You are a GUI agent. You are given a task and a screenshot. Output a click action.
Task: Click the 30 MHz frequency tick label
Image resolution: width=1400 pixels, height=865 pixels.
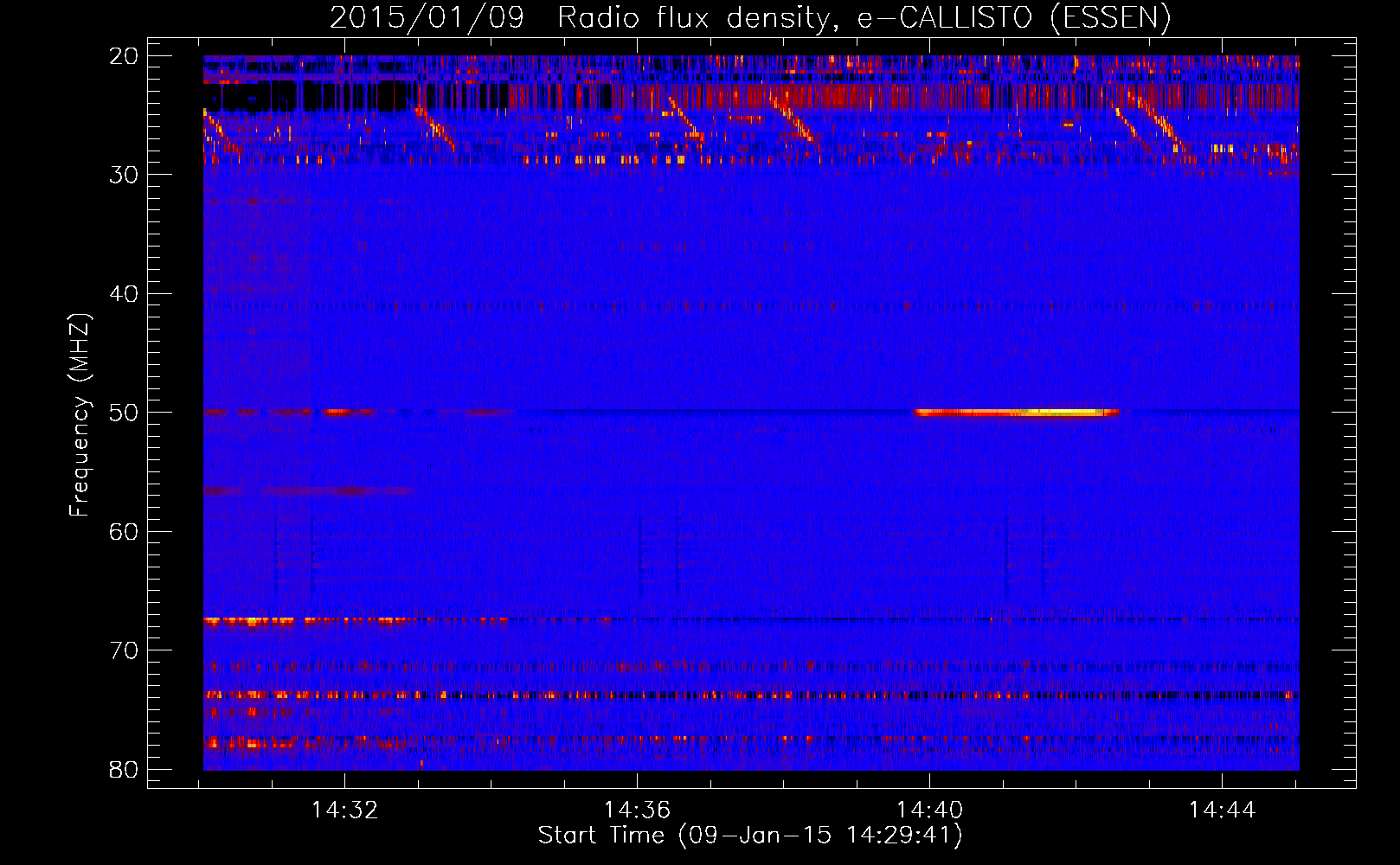(124, 175)
